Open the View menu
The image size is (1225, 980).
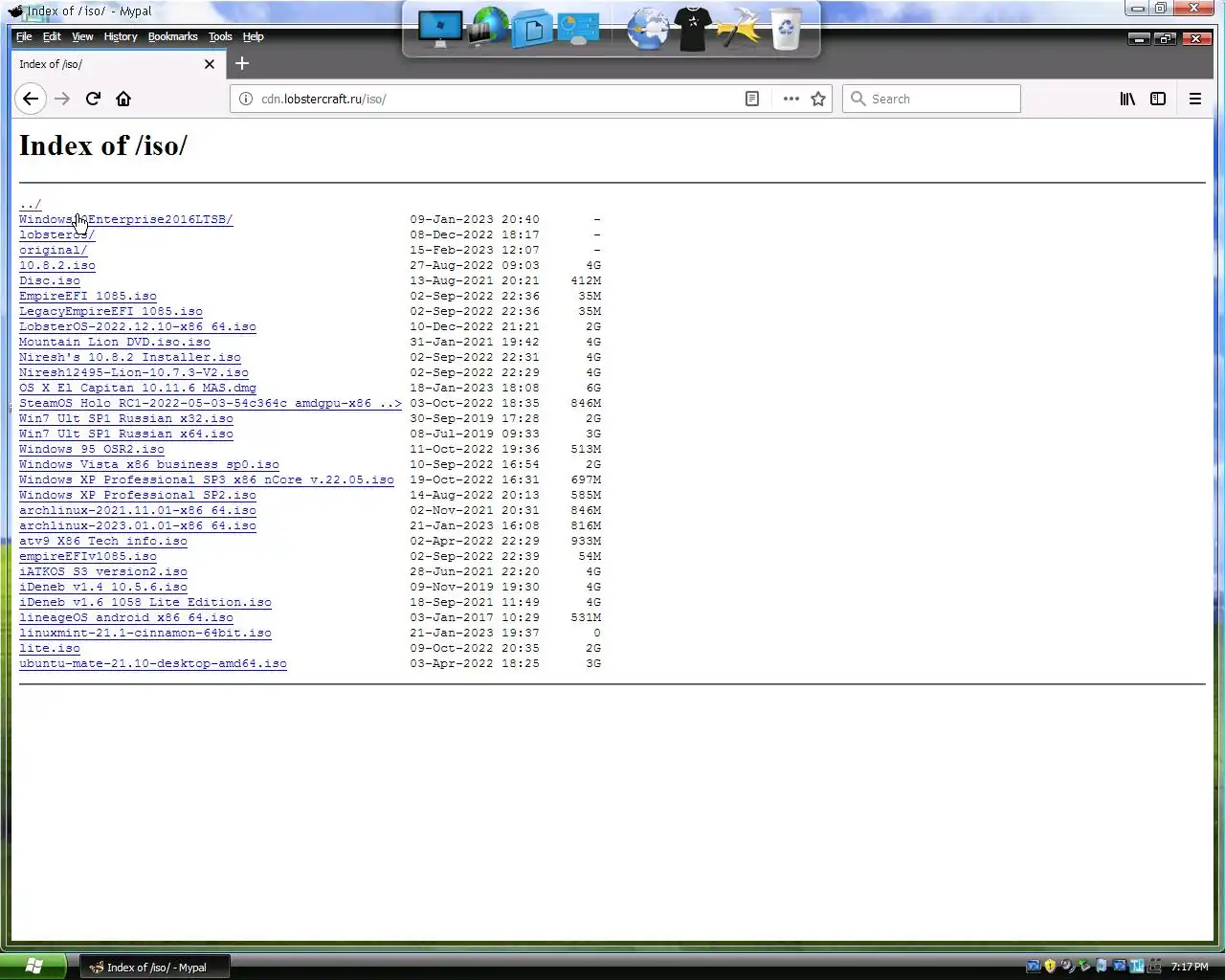pyautogui.click(x=82, y=36)
